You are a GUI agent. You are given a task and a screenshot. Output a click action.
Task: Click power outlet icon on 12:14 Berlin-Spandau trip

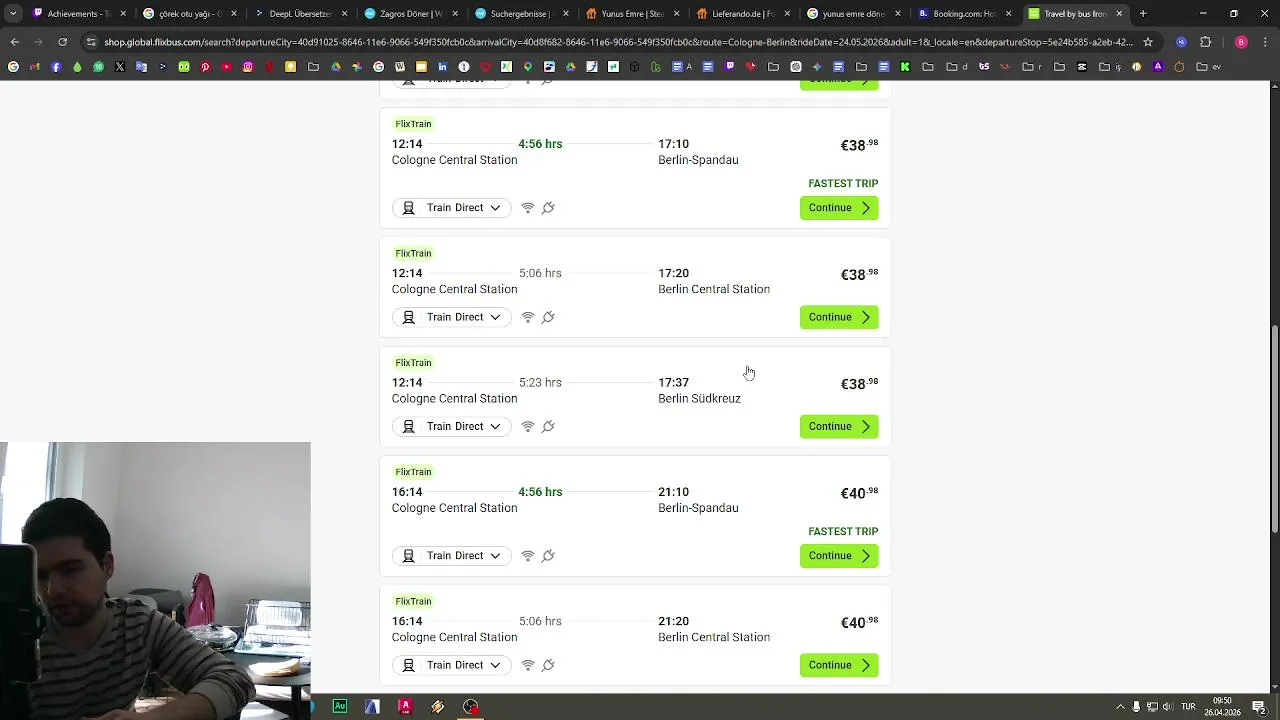pyautogui.click(x=548, y=208)
